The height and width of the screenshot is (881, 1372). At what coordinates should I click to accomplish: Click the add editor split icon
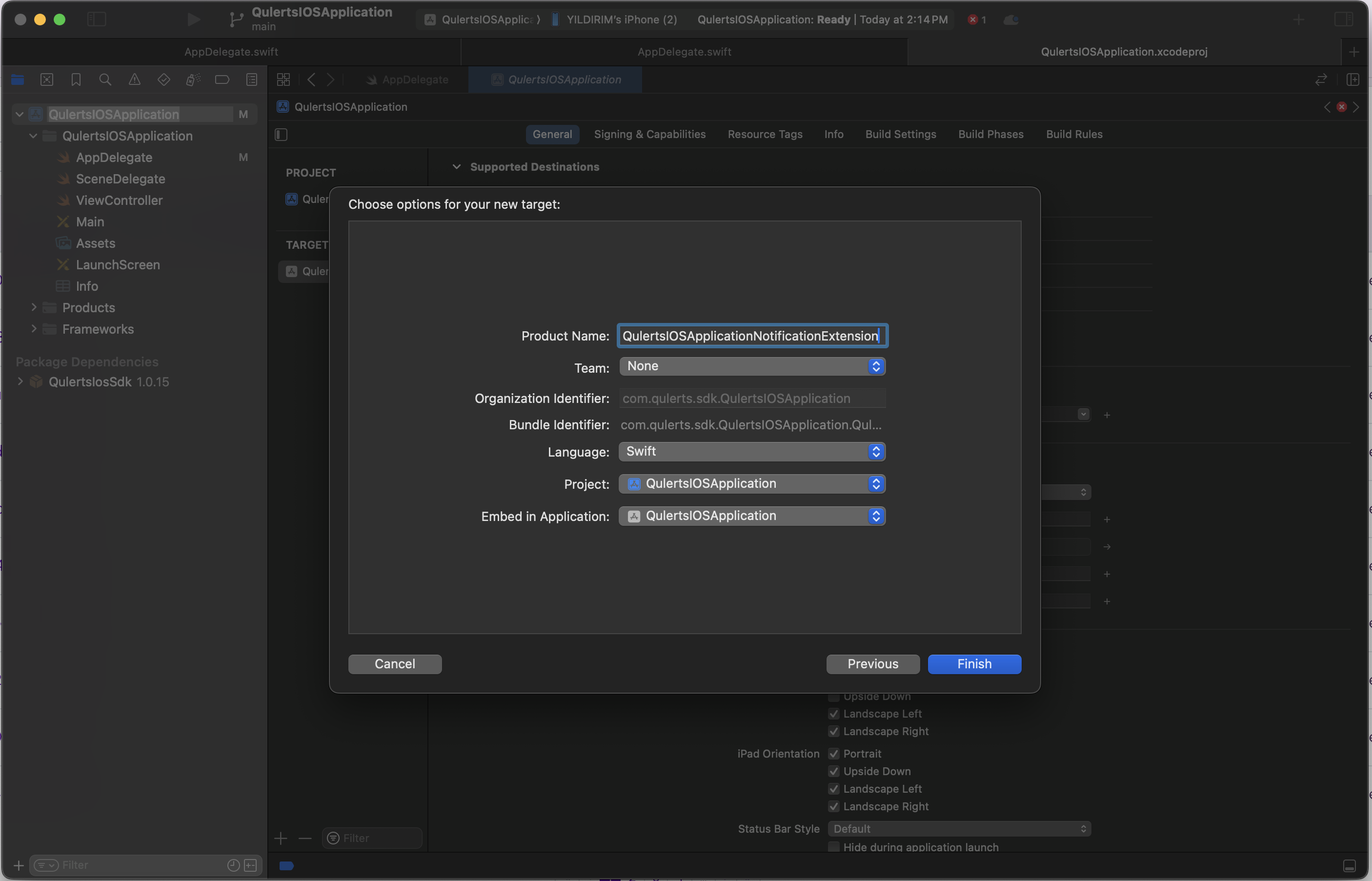pyautogui.click(x=1353, y=80)
